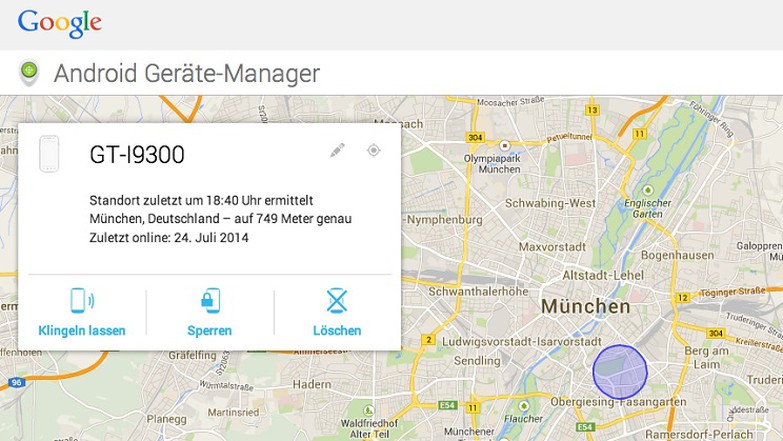Click Planegg map label
The image size is (783, 441).
tap(166, 419)
